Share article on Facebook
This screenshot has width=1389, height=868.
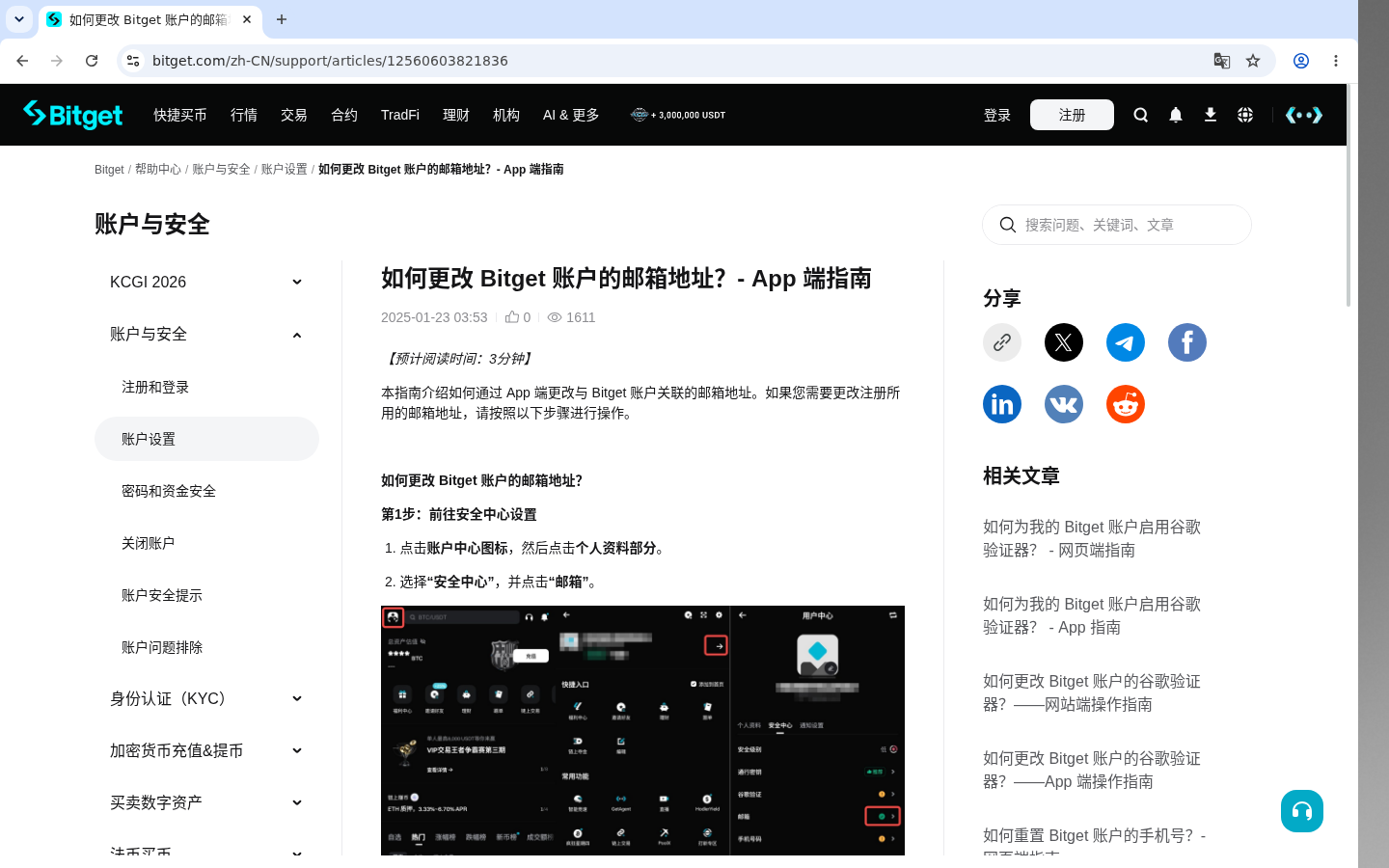1187,342
